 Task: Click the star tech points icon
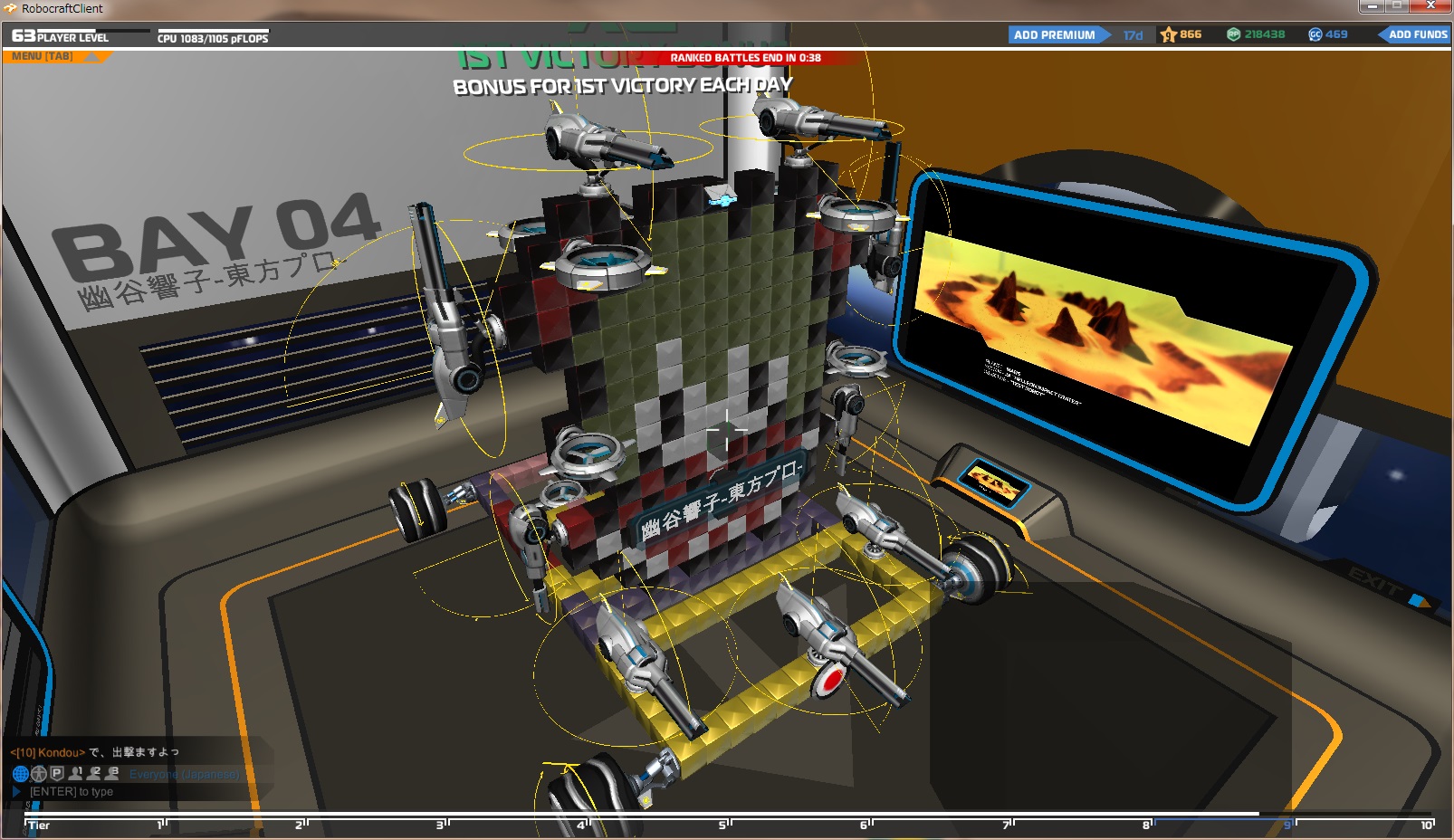click(x=1168, y=34)
